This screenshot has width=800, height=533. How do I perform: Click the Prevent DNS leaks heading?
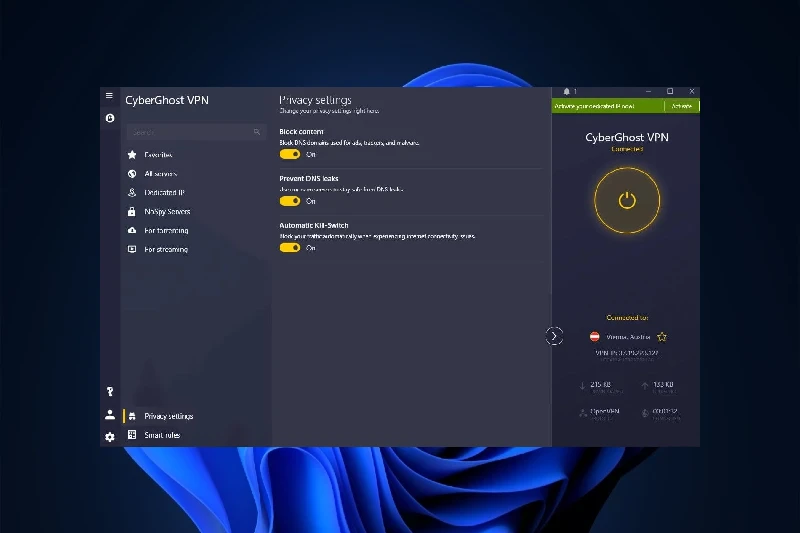[309, 178]
